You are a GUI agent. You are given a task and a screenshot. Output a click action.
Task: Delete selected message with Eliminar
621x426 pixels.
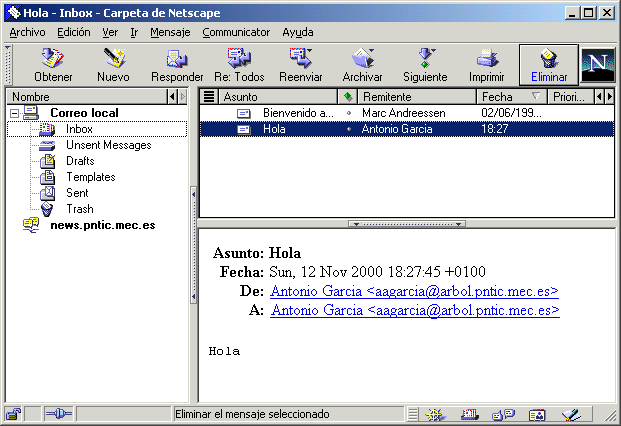pos(549,65)
